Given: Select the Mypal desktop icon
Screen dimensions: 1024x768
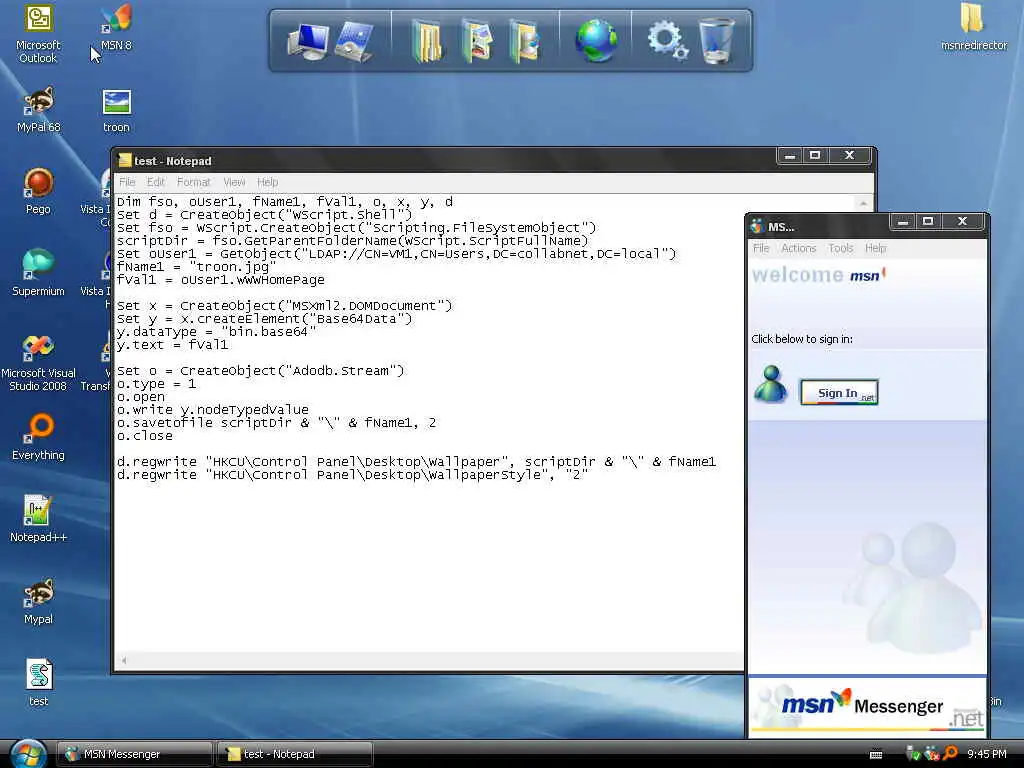Looking at the screenshot, I should [38, 601].
